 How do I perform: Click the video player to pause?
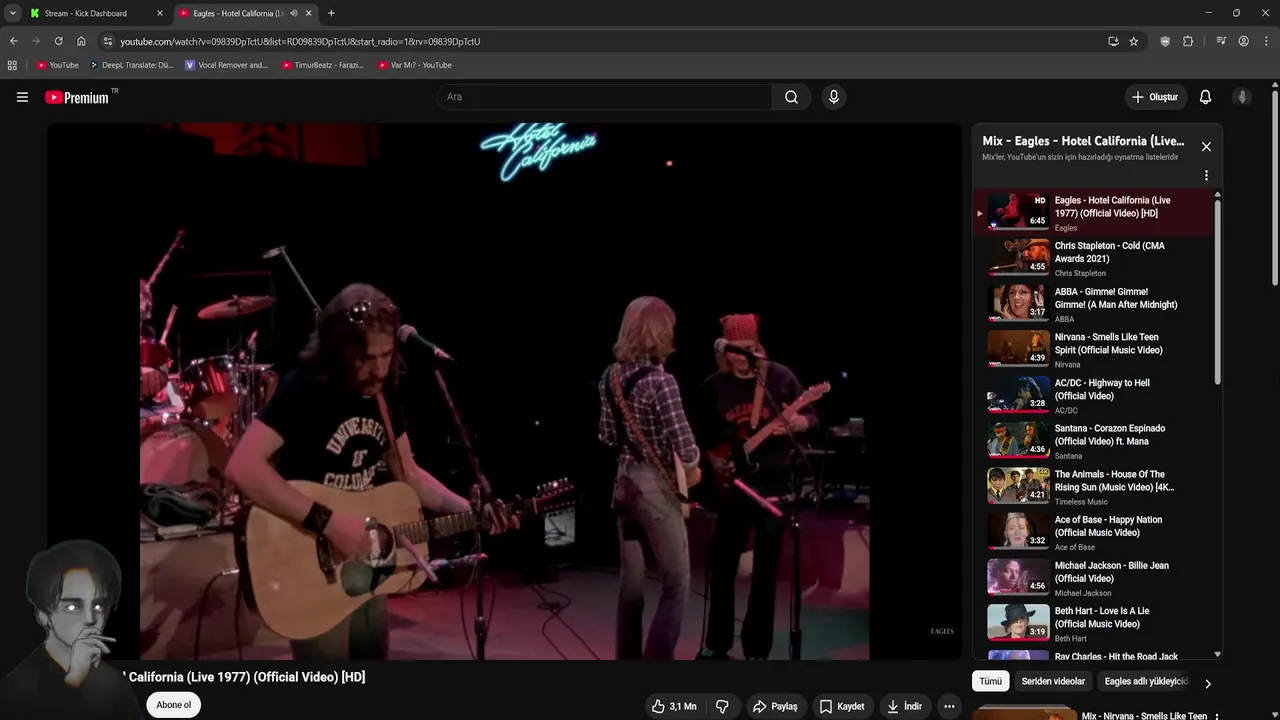[504, 391]
